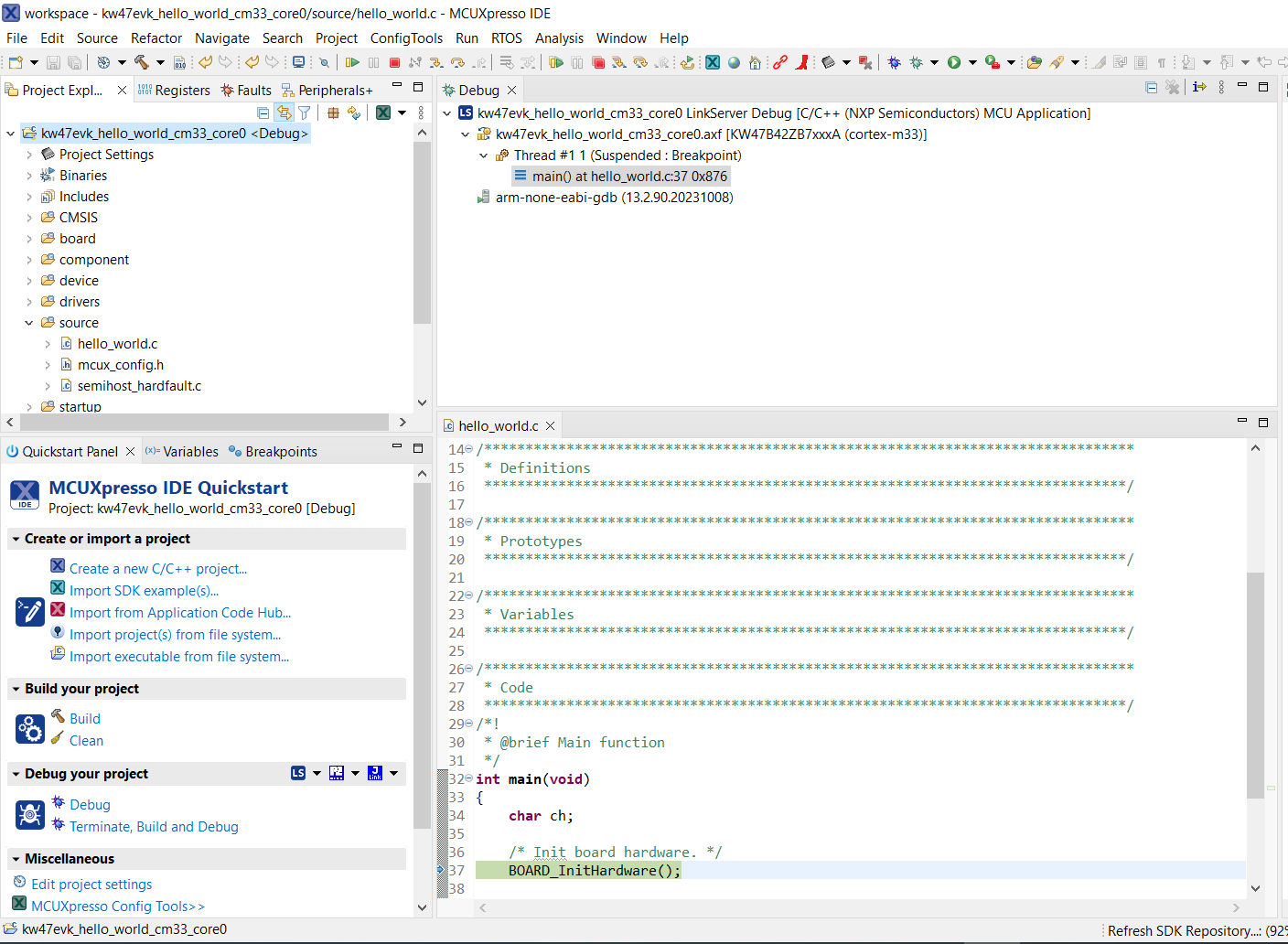Click the green Resume debug button
This screenshot has width=1288, height=944.
coord(352,62)
